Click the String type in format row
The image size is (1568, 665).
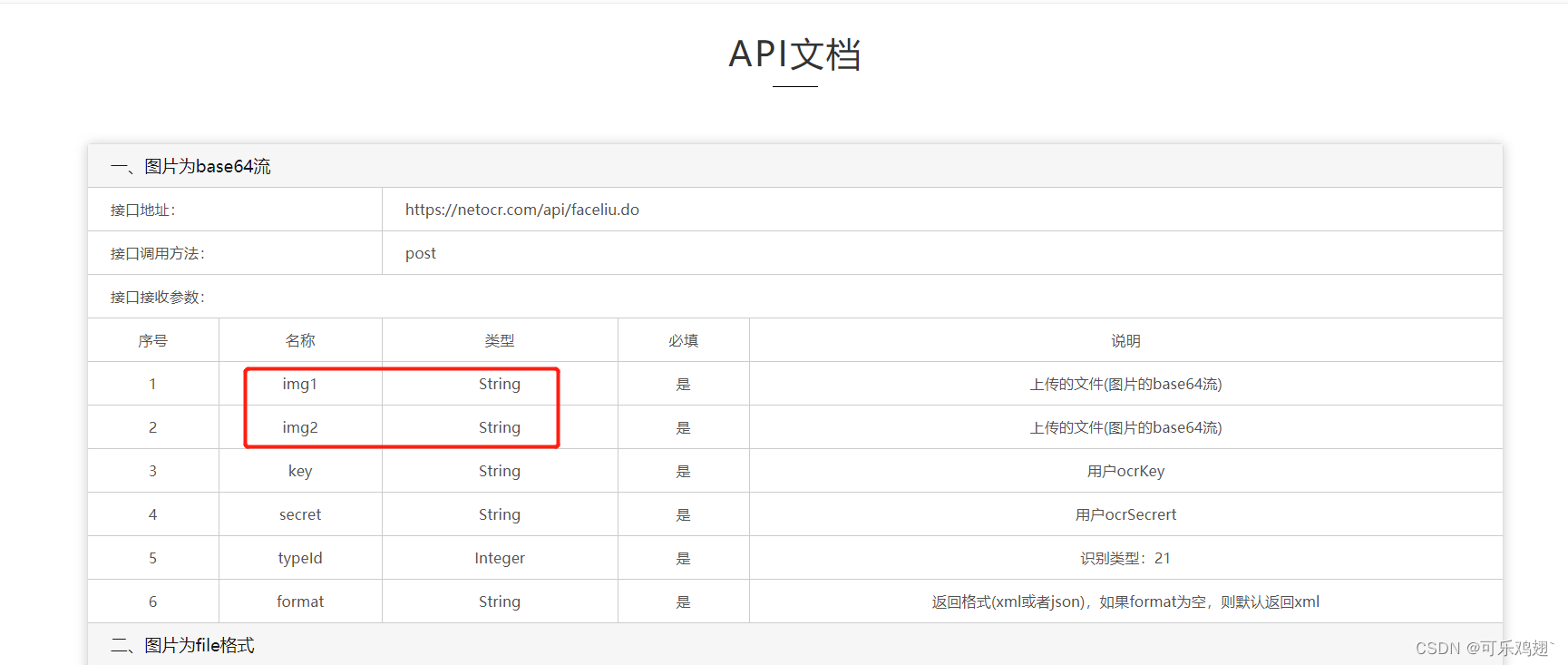(500, 601)
